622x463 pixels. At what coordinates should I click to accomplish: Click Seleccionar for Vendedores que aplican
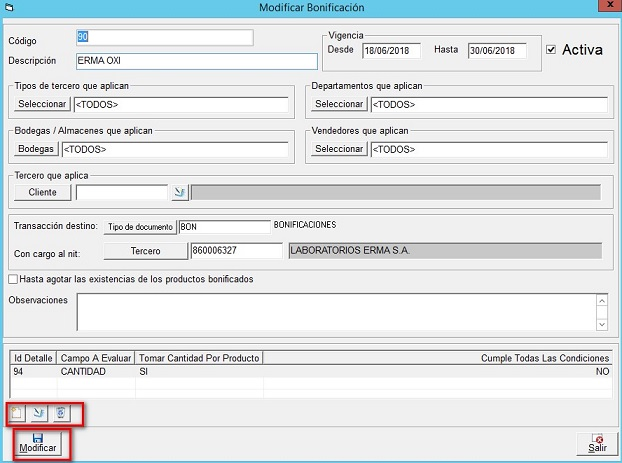pos(340,149)
